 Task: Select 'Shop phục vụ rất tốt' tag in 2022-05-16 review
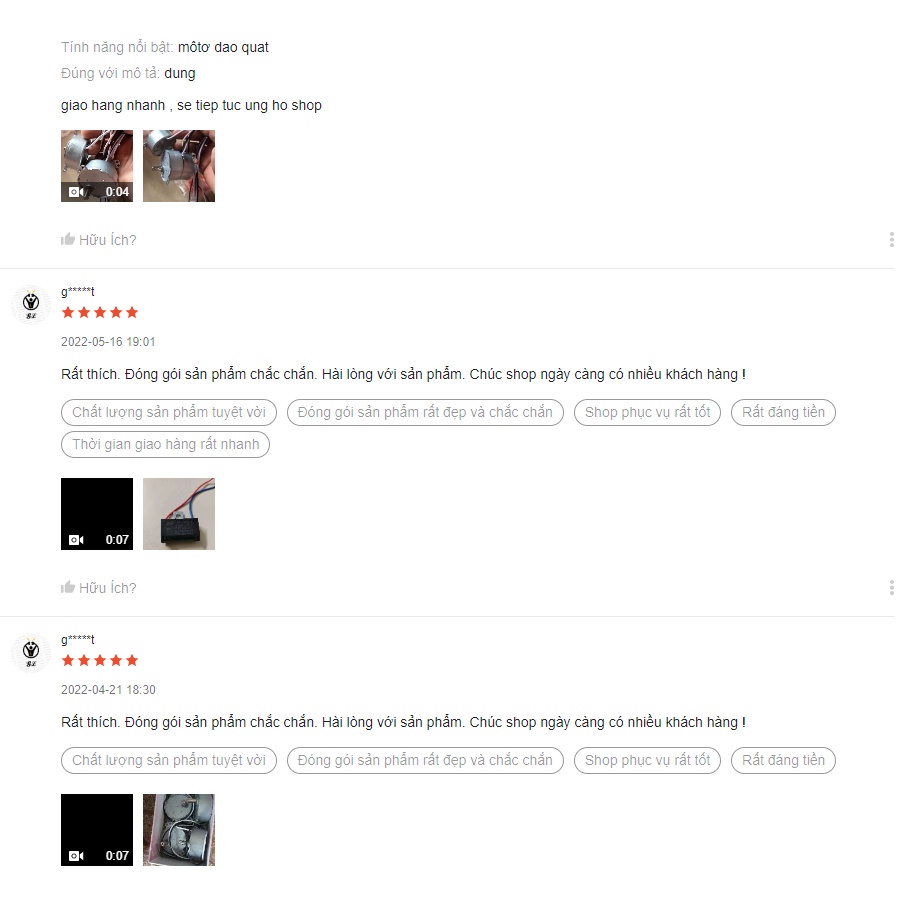[647, 412]
